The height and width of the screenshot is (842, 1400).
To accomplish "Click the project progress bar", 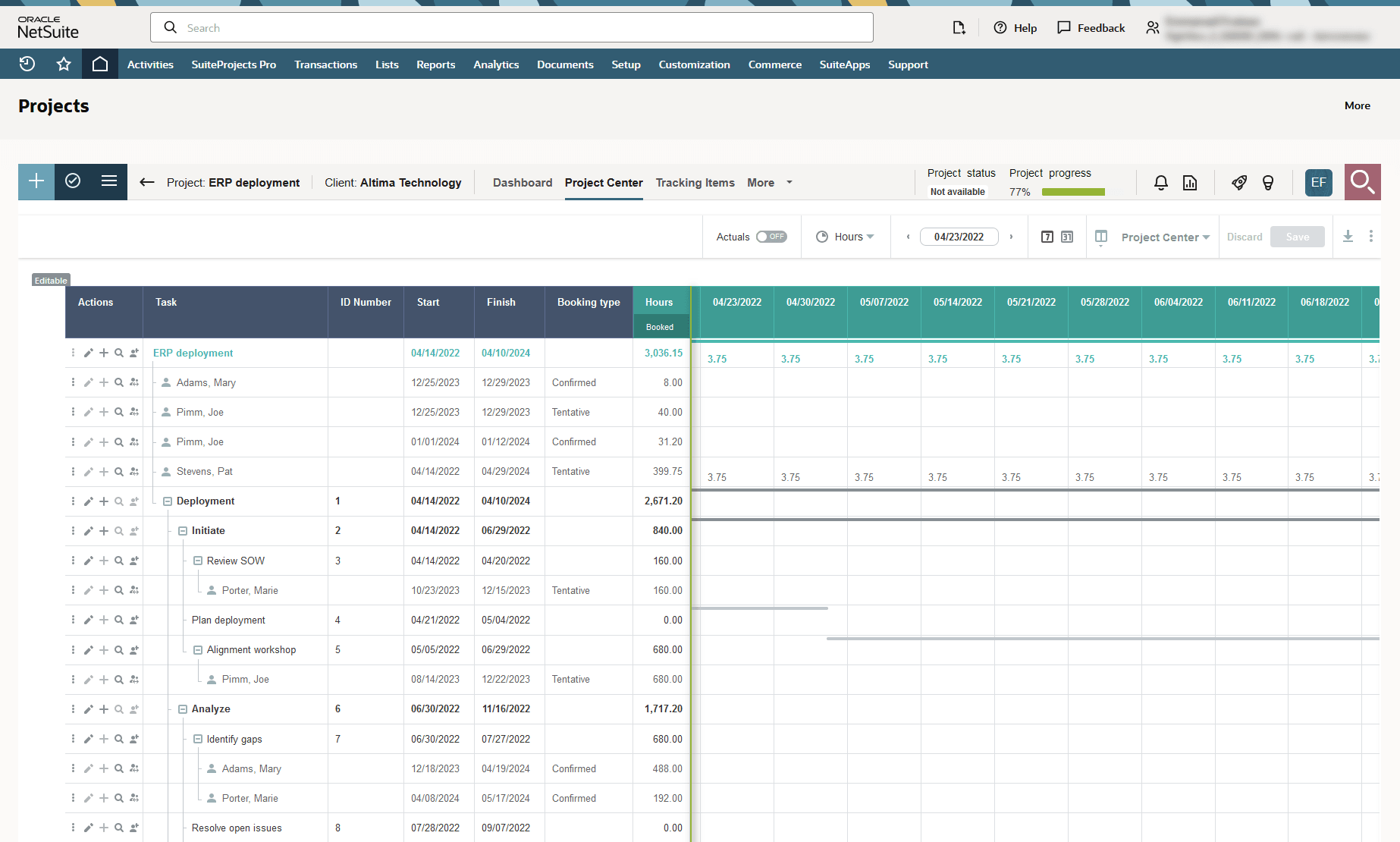I will tap(1073, 191).
